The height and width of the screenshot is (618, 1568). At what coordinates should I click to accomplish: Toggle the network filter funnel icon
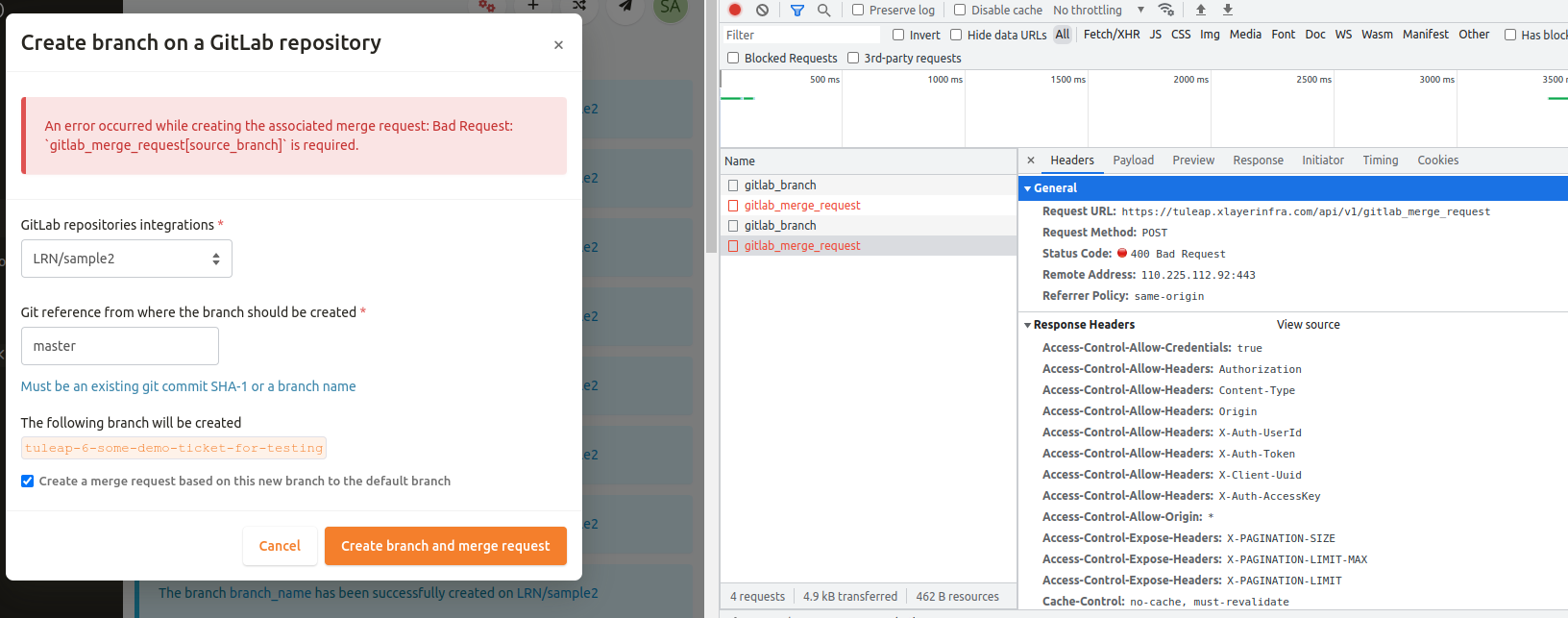coord(796,10)
